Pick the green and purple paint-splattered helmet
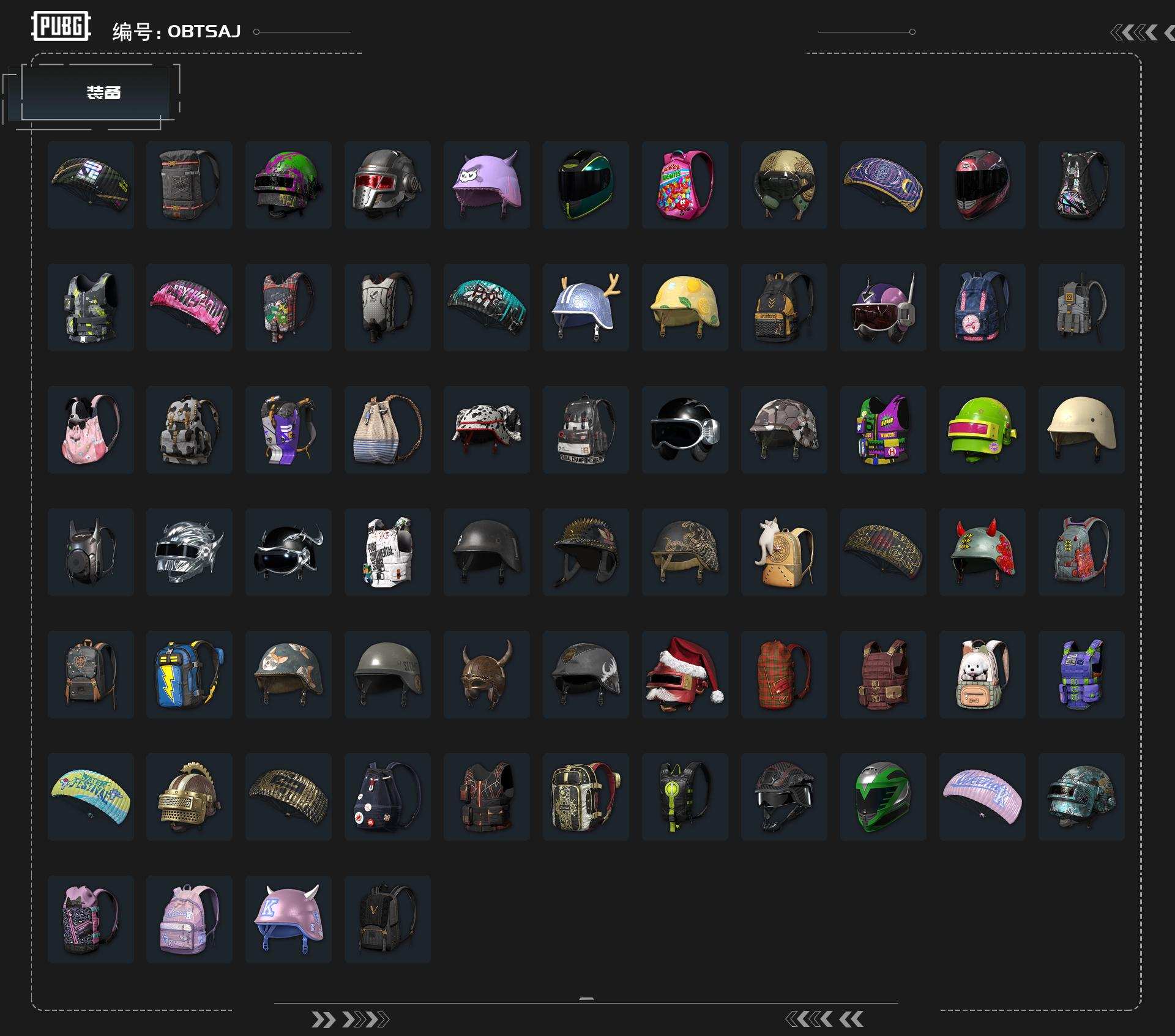1175x1036 pixels. [288, 185]
